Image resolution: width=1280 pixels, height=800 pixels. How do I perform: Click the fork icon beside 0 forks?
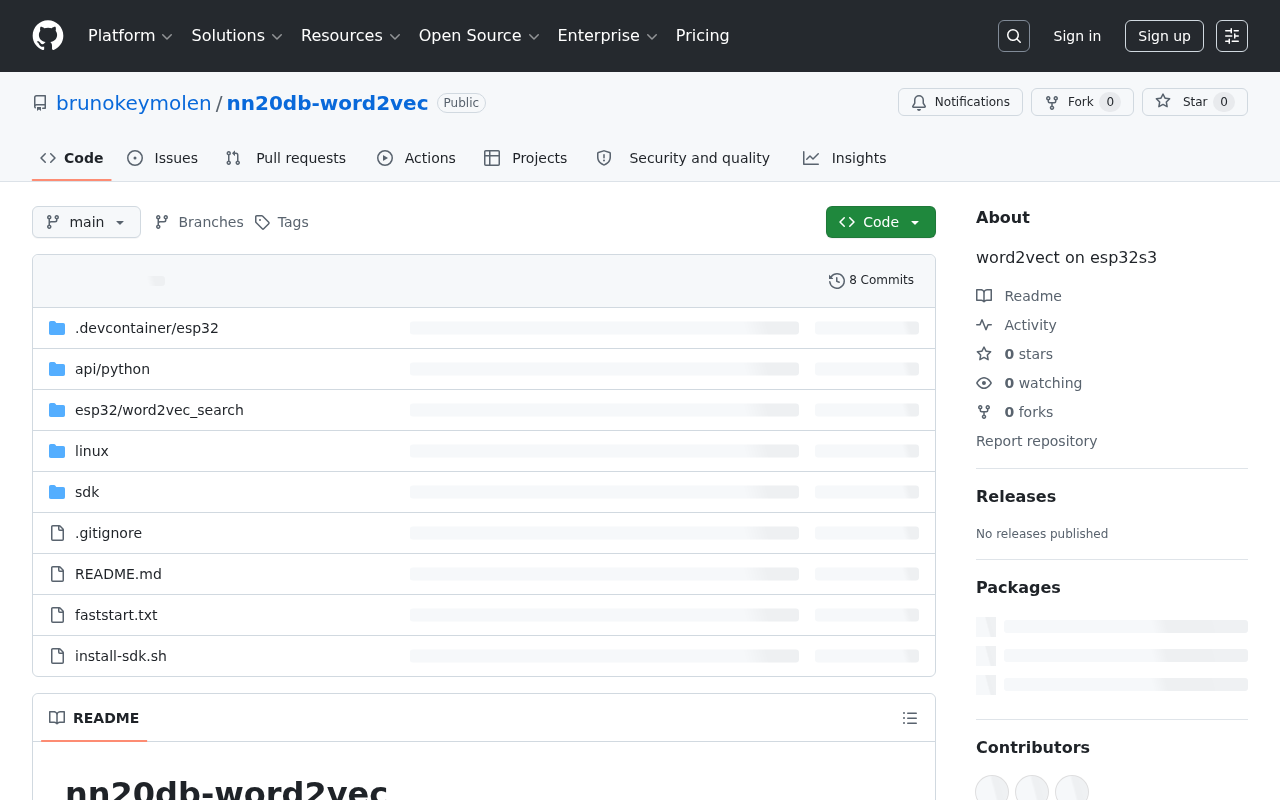pyautogui.click(x=984, y=412)
